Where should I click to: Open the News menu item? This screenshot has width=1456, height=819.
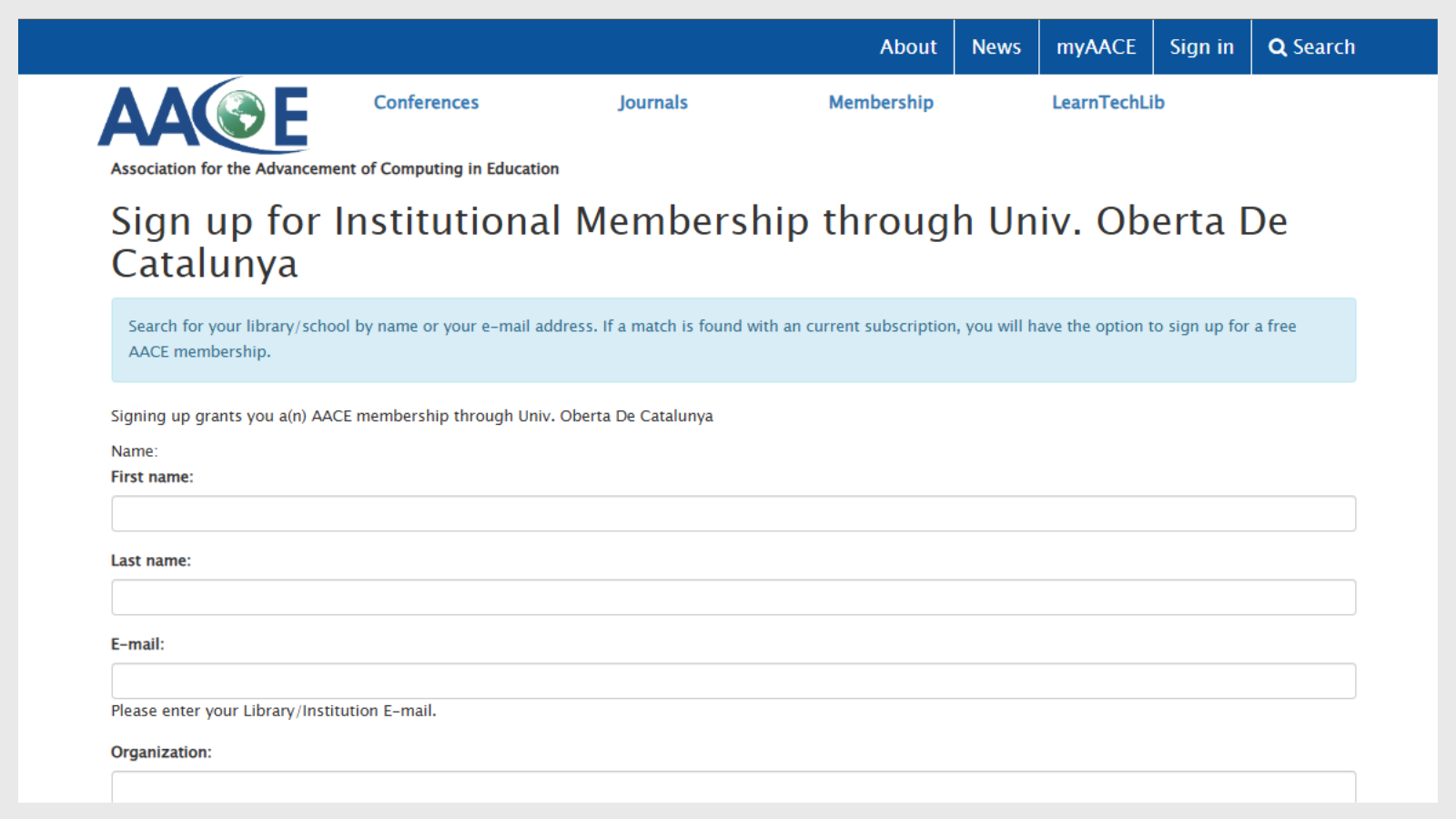coord(996,47)
